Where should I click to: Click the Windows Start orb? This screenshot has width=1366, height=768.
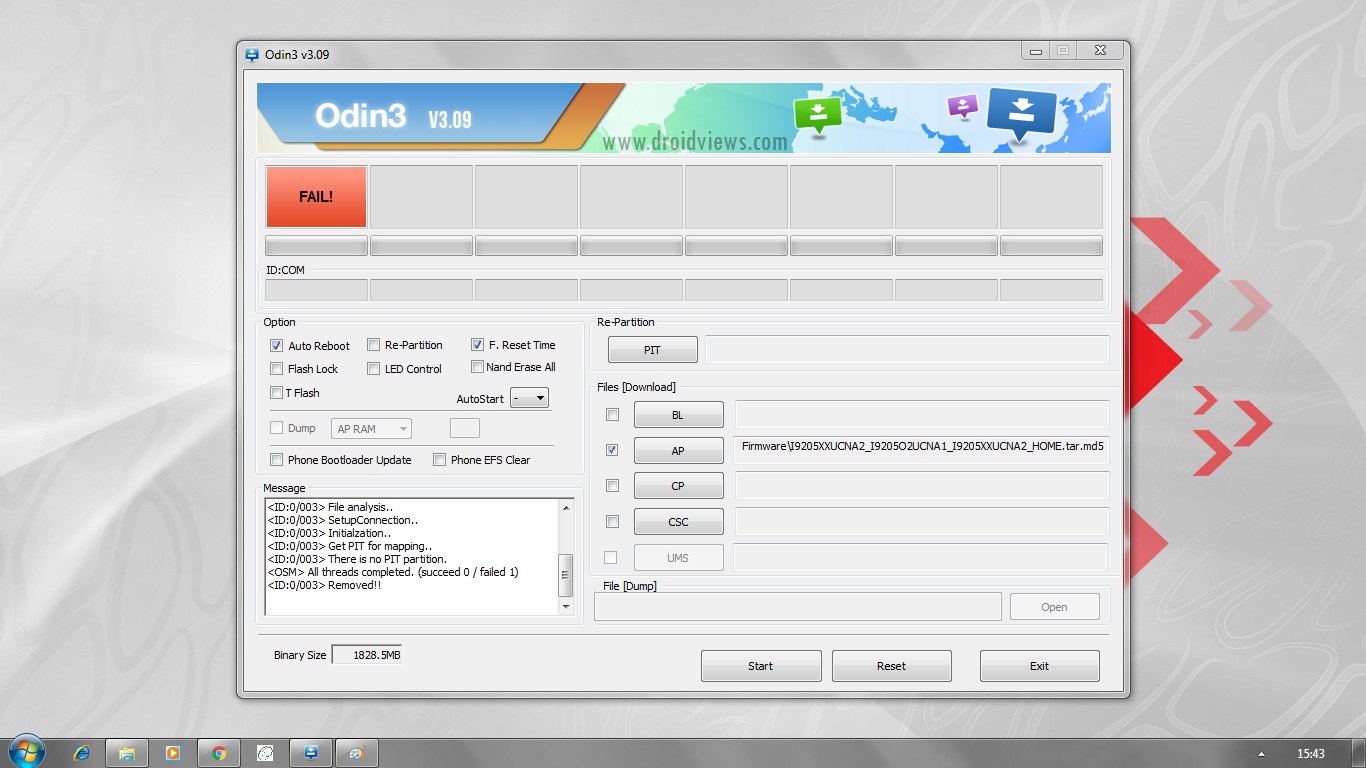pos(26,752)
